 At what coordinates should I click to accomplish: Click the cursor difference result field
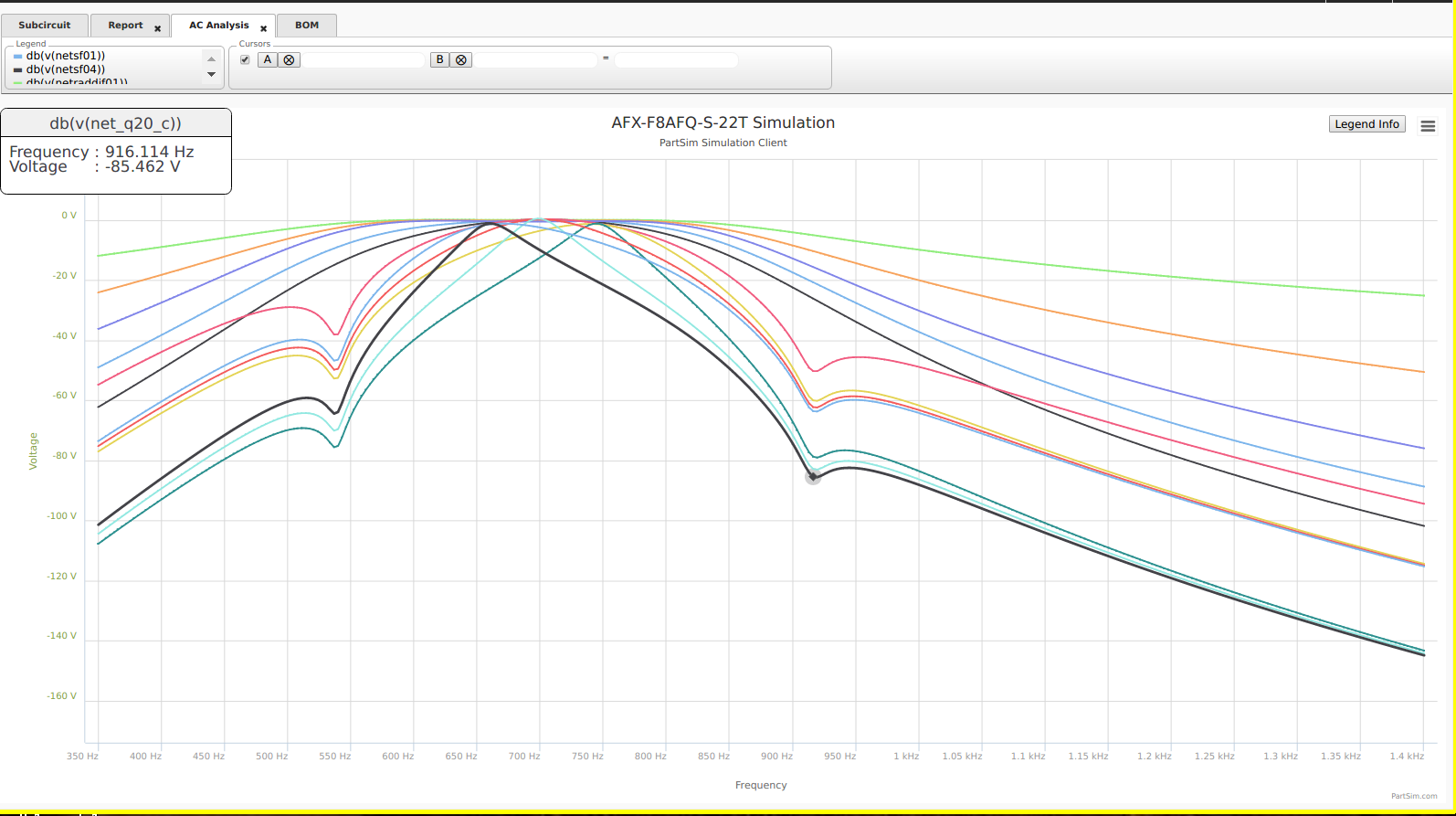pos(676,60)
